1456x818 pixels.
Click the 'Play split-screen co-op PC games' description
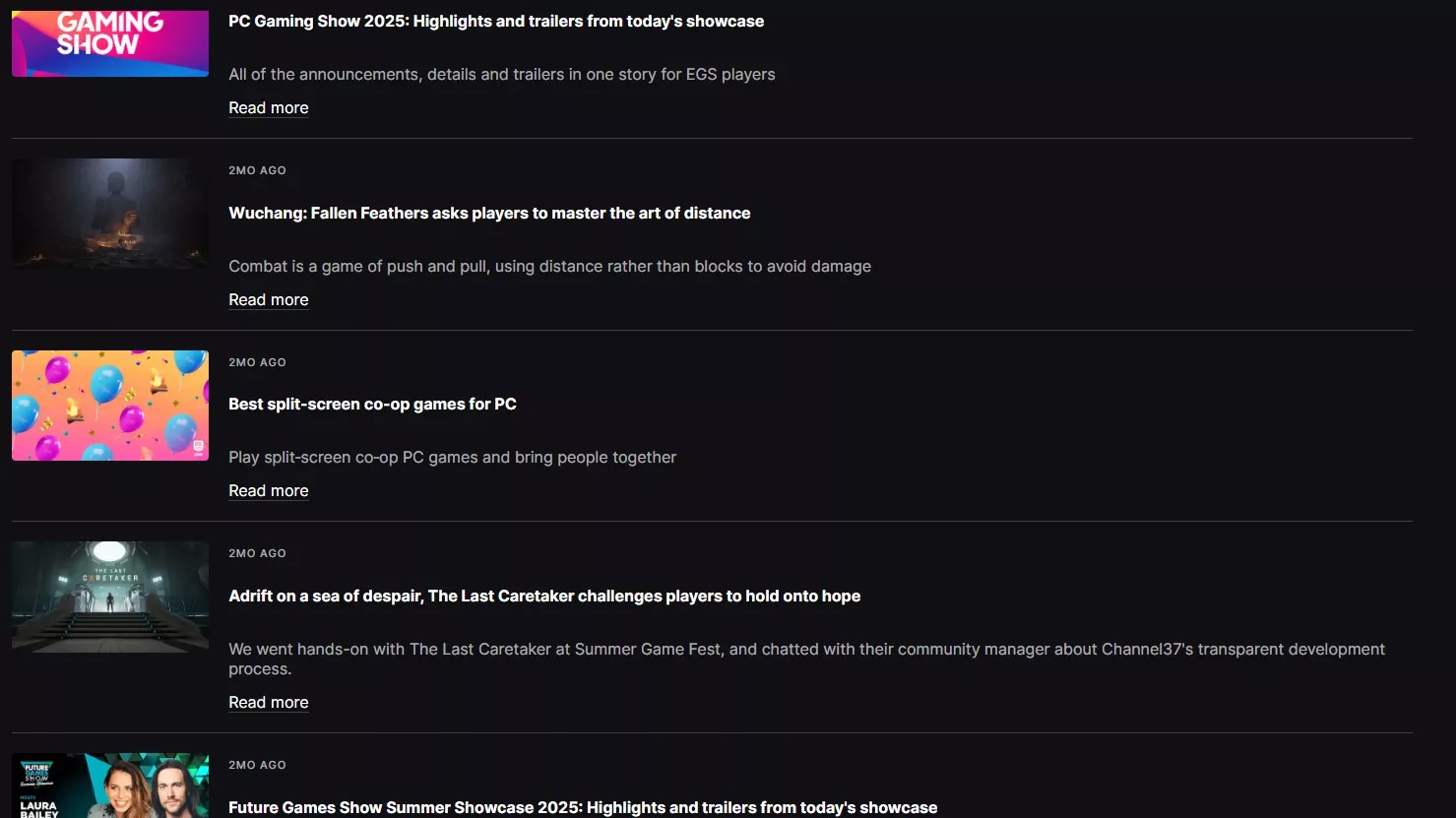(452, 458)
